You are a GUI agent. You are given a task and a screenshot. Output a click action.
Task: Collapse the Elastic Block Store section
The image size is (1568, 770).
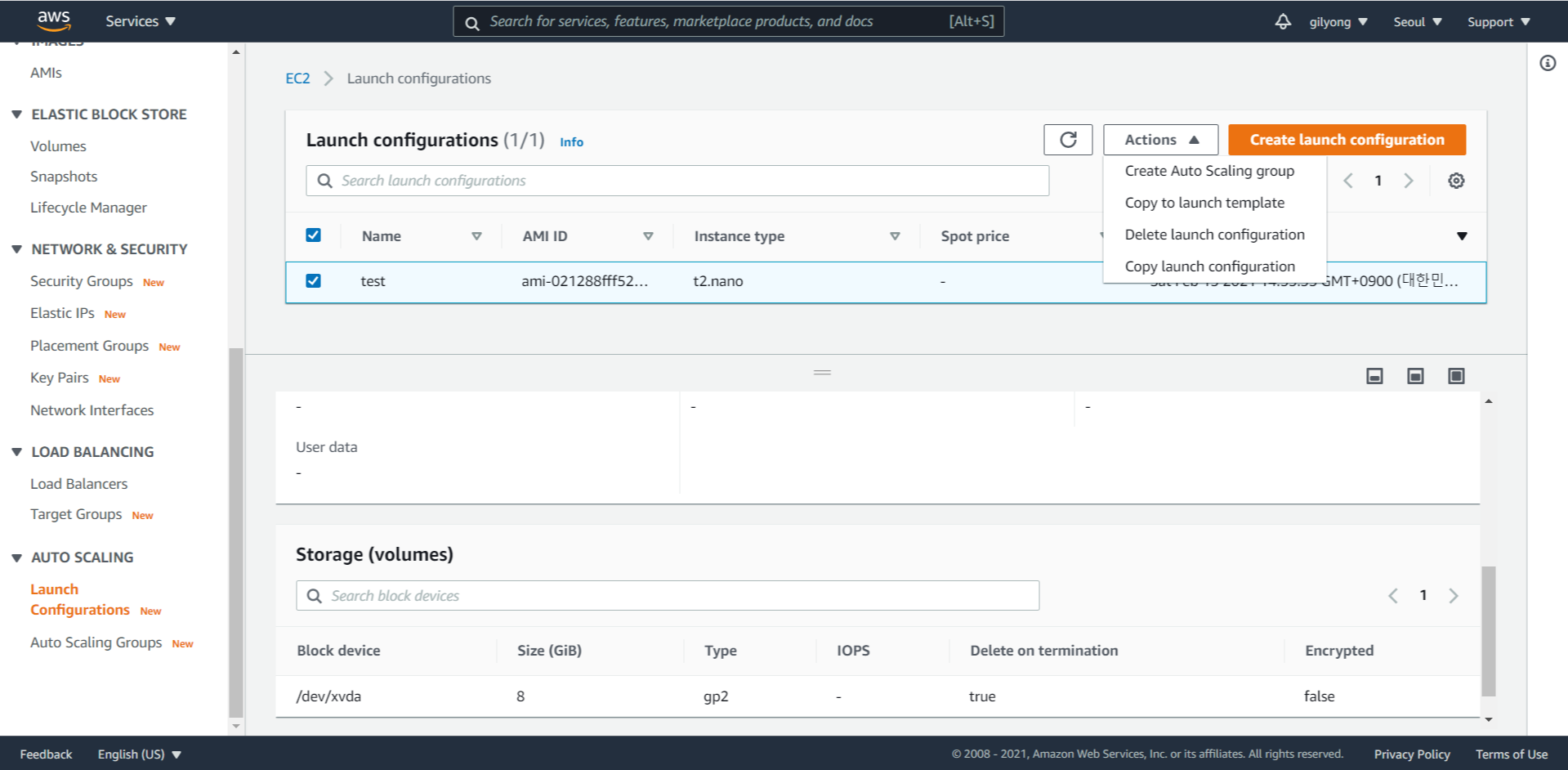[16, 114]
